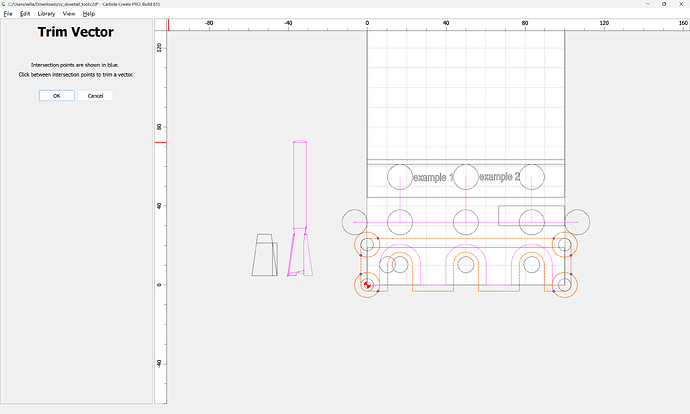Click the small rectangle right of center circle
This screenshot has width=690, height=414.
[x=532, y=216]
